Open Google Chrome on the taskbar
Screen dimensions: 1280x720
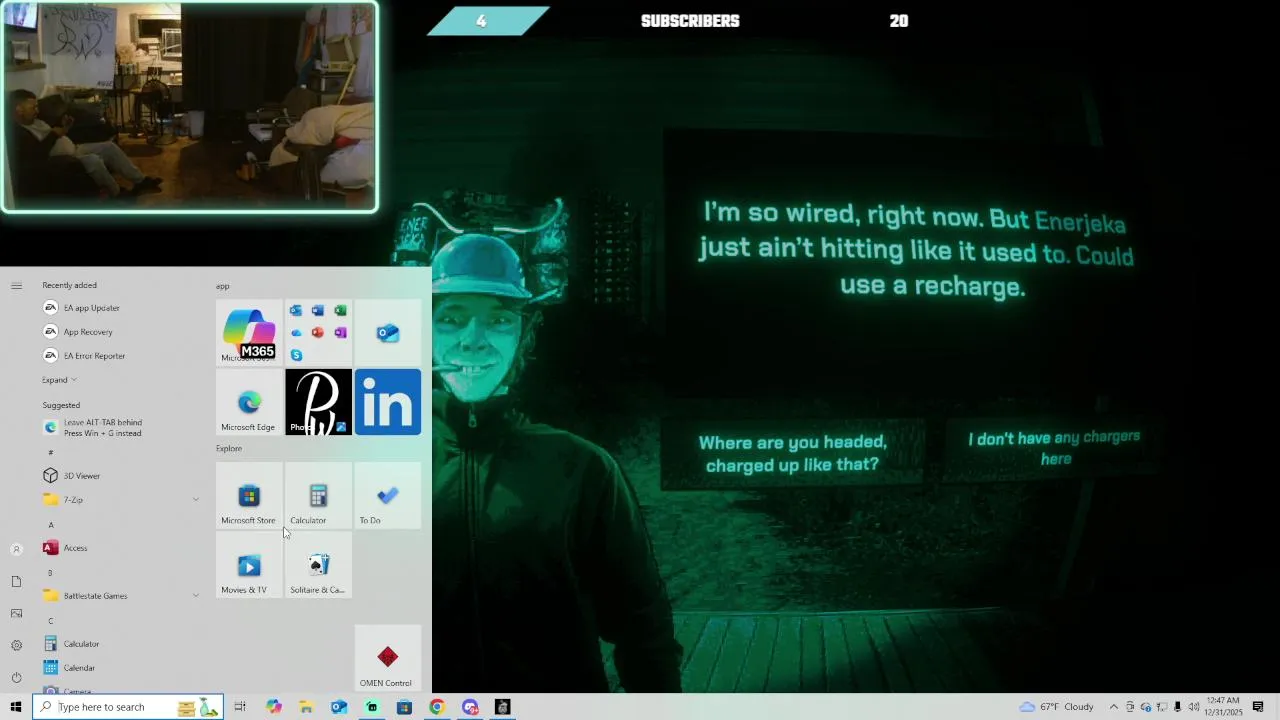tap(437, 707)
